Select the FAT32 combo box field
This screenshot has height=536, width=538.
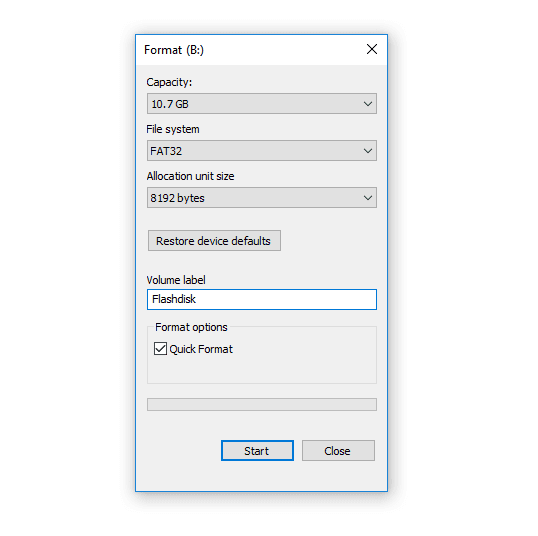coord(262,151)
